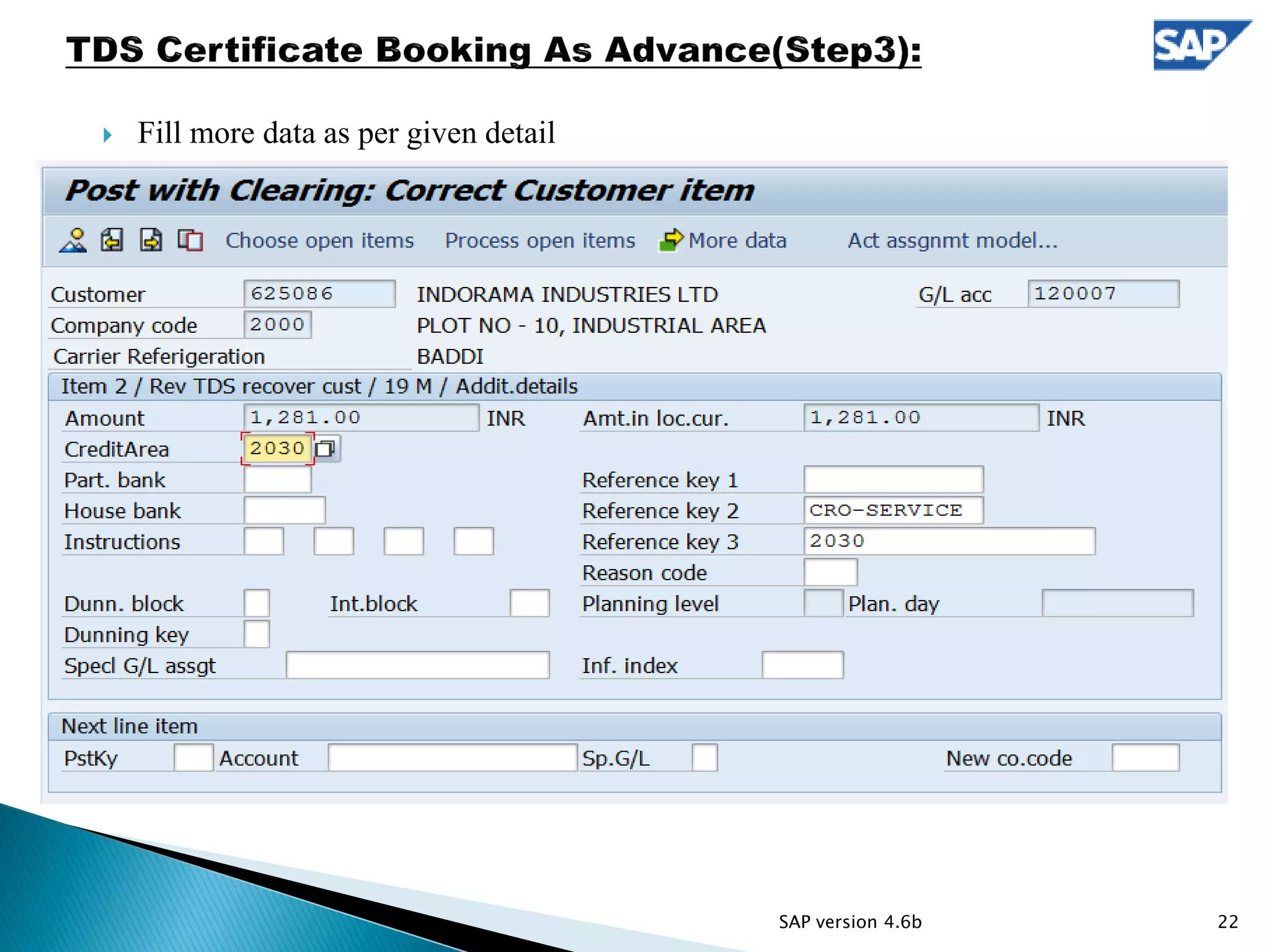Image resolution: width=1270 pixels, height=952 pixels.
Task: Click the PstKy field
Action: pos(193,758)
